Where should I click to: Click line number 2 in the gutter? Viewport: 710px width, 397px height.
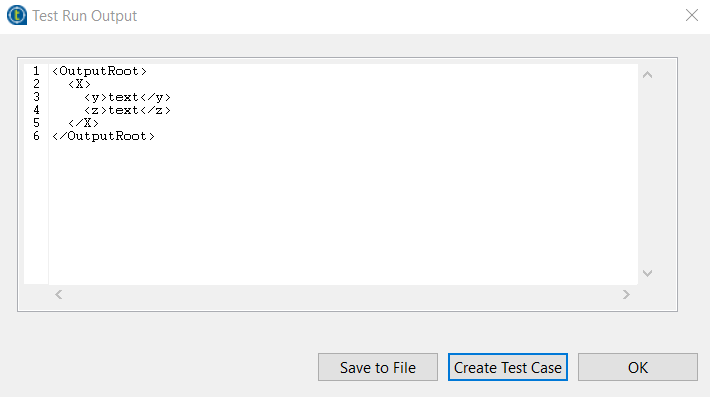pyautogui.click(x=36, y=84)
